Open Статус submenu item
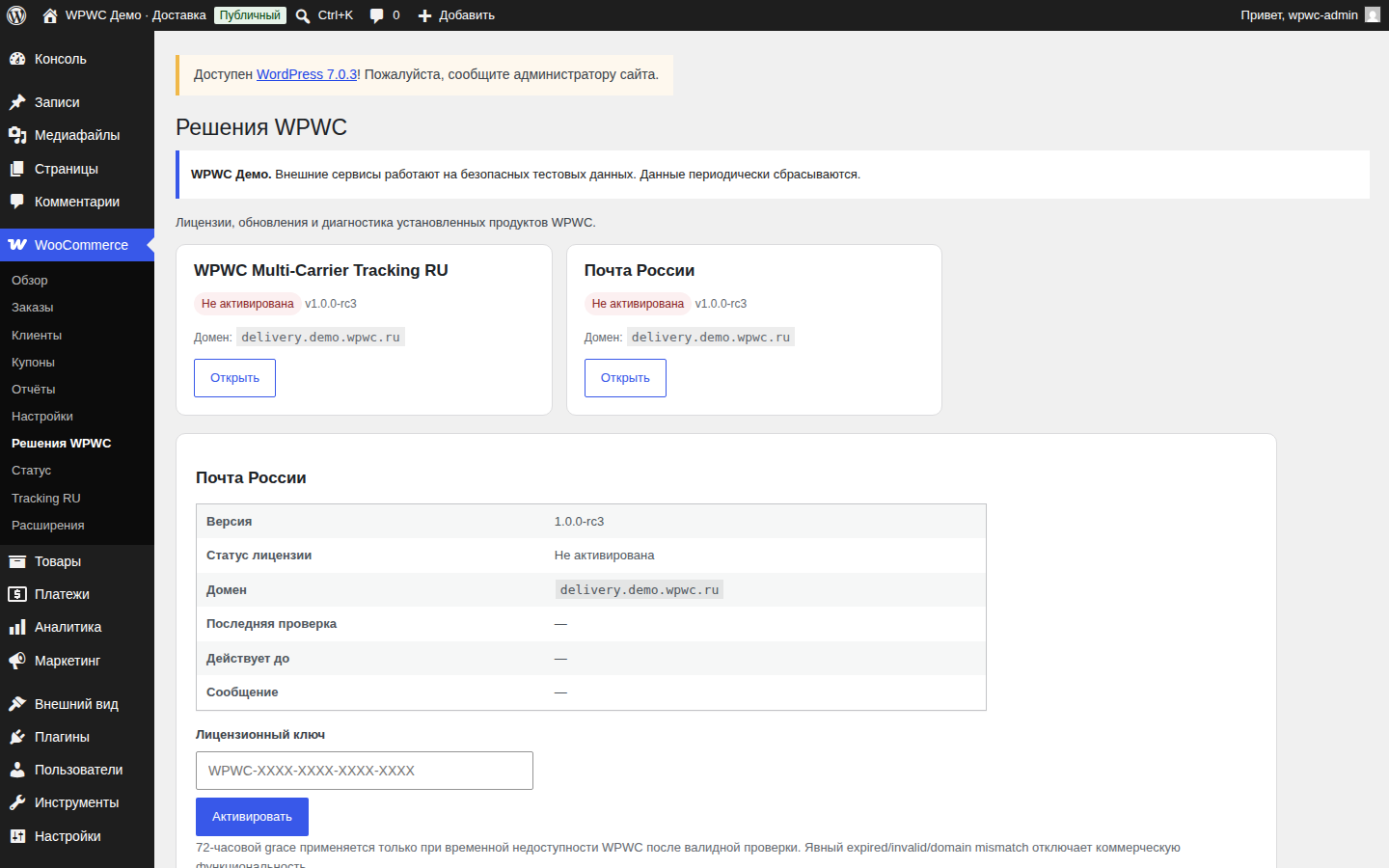The image size is (1389, 868). [32, 471]
